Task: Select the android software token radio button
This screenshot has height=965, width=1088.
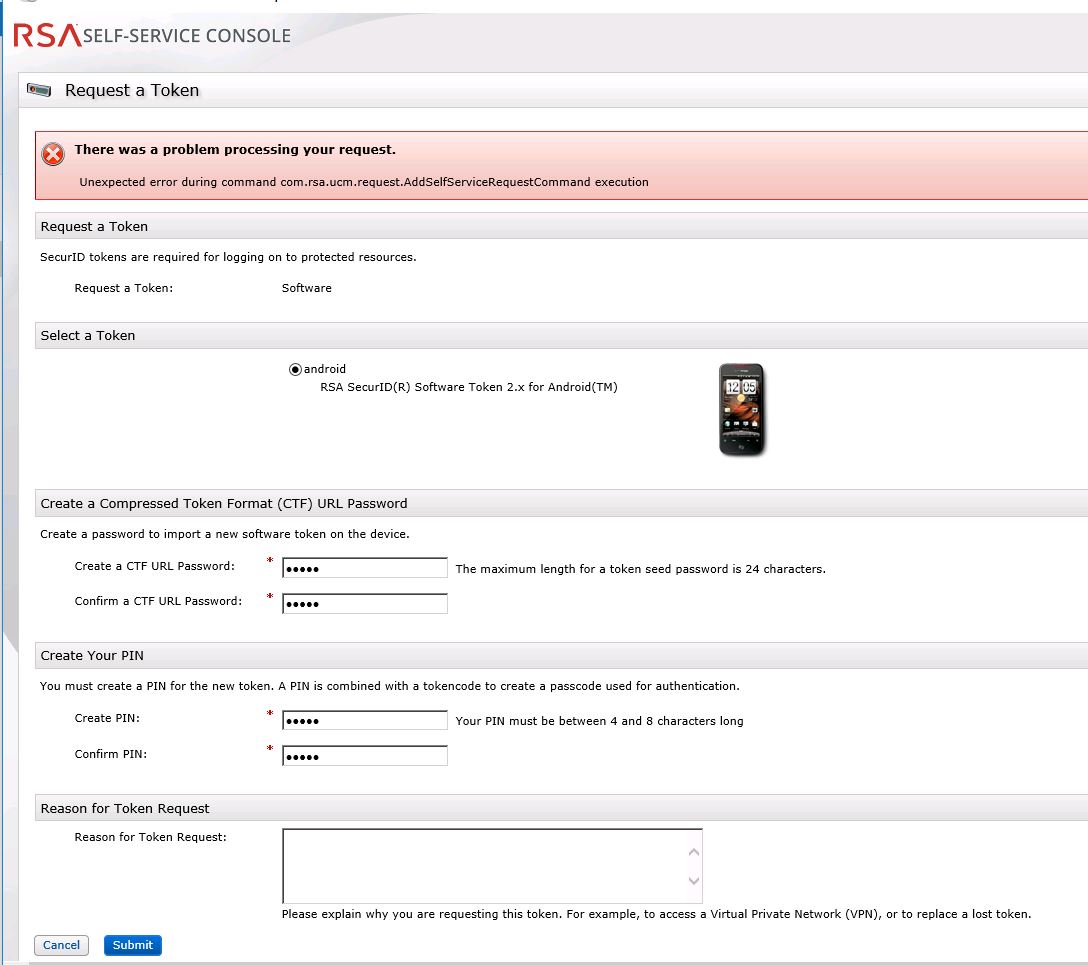Action: click(295, 368)
